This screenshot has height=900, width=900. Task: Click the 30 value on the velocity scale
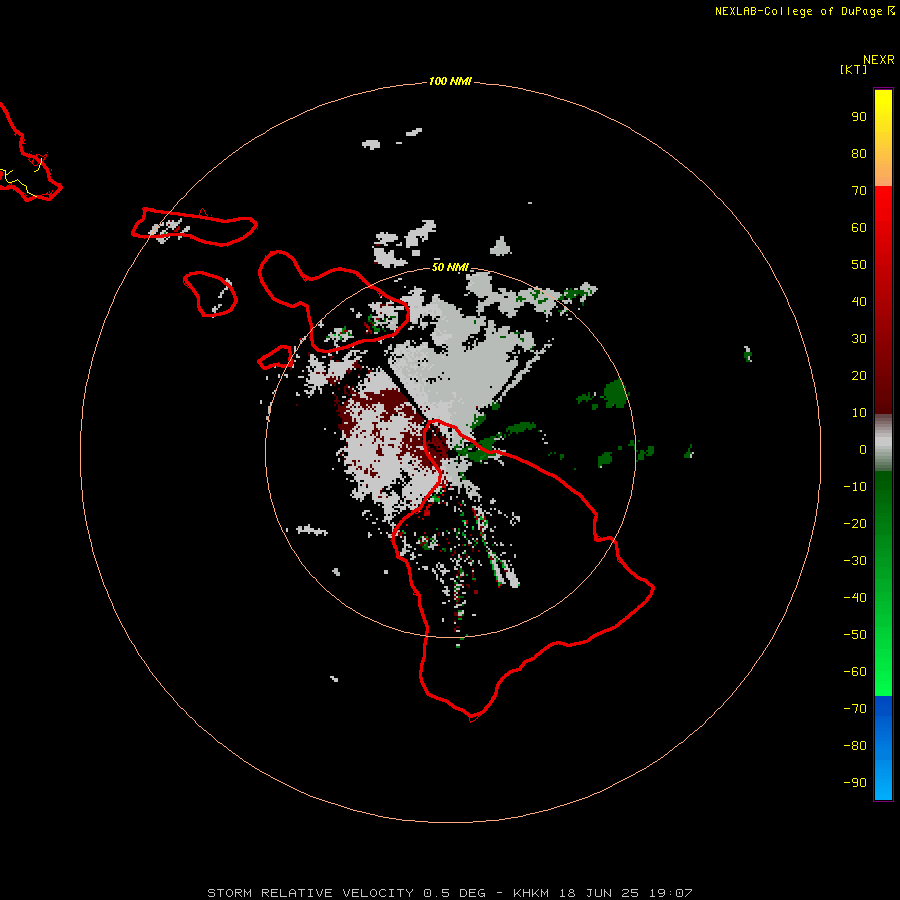(859, 339)
